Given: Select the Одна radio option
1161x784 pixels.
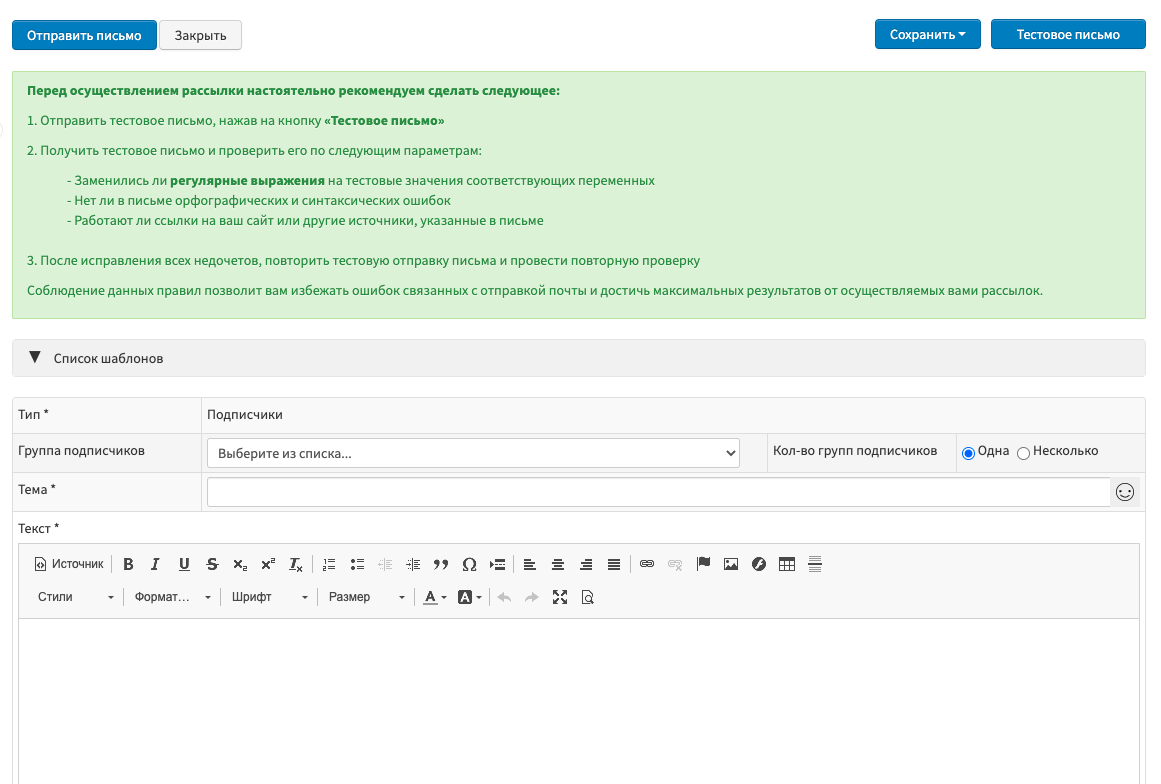Looking at the screenshot, I should point(968,453).
